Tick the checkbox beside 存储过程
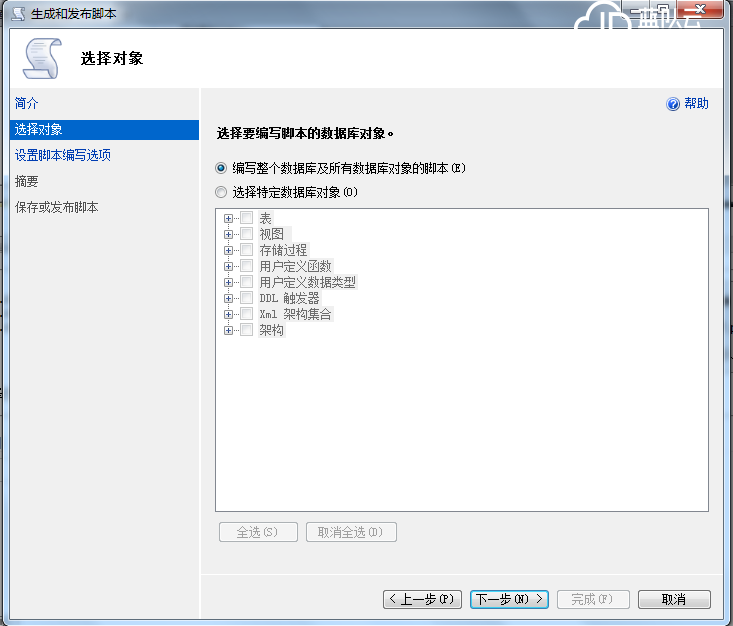The width and height of the screenshot is (733, 626). (246, 250)
